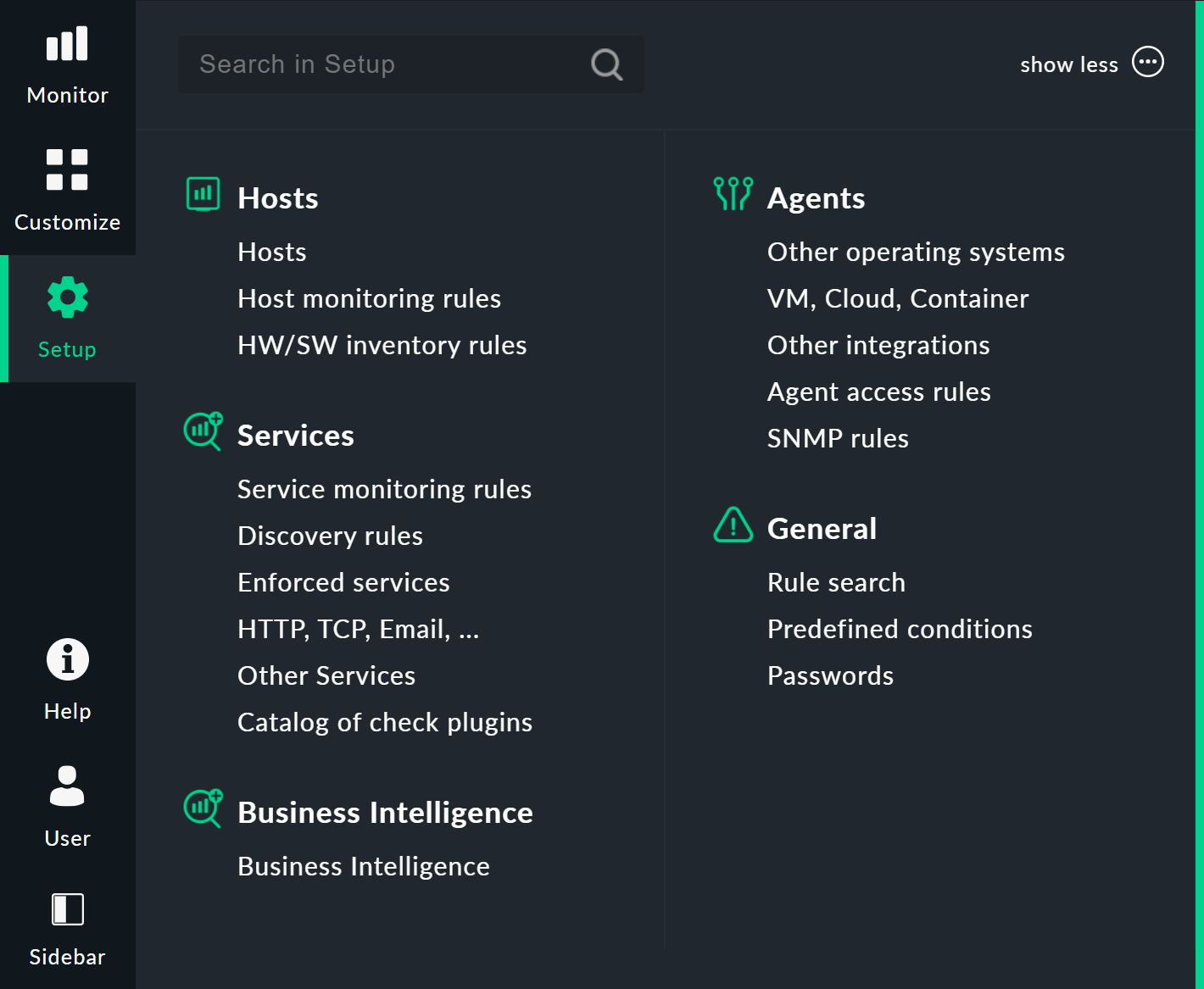Click the Sidebar menu label
Viewport: 1204px width, 989px height.
coord(68,957)
